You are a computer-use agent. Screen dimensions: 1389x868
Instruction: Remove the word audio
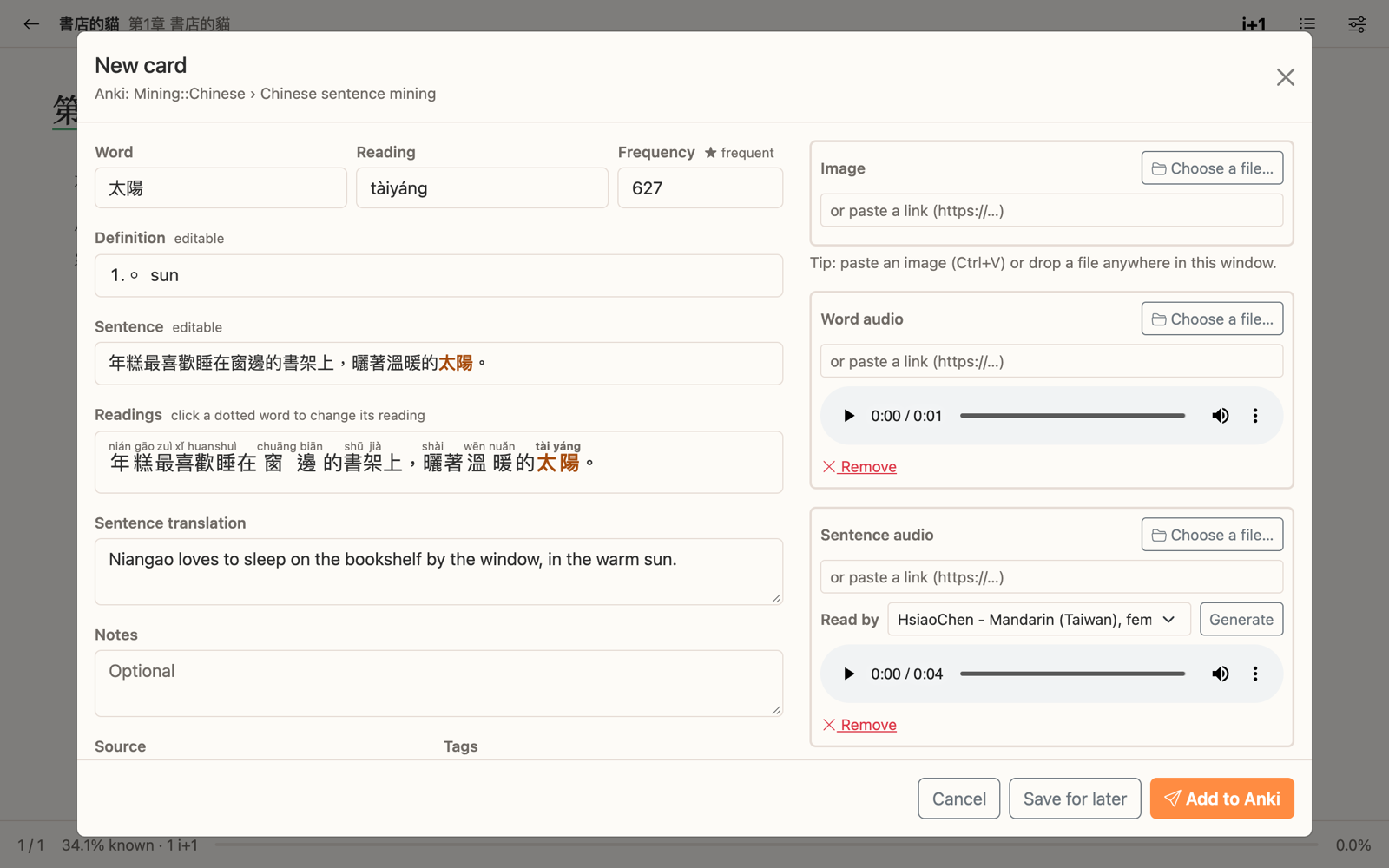click(859, 467)
